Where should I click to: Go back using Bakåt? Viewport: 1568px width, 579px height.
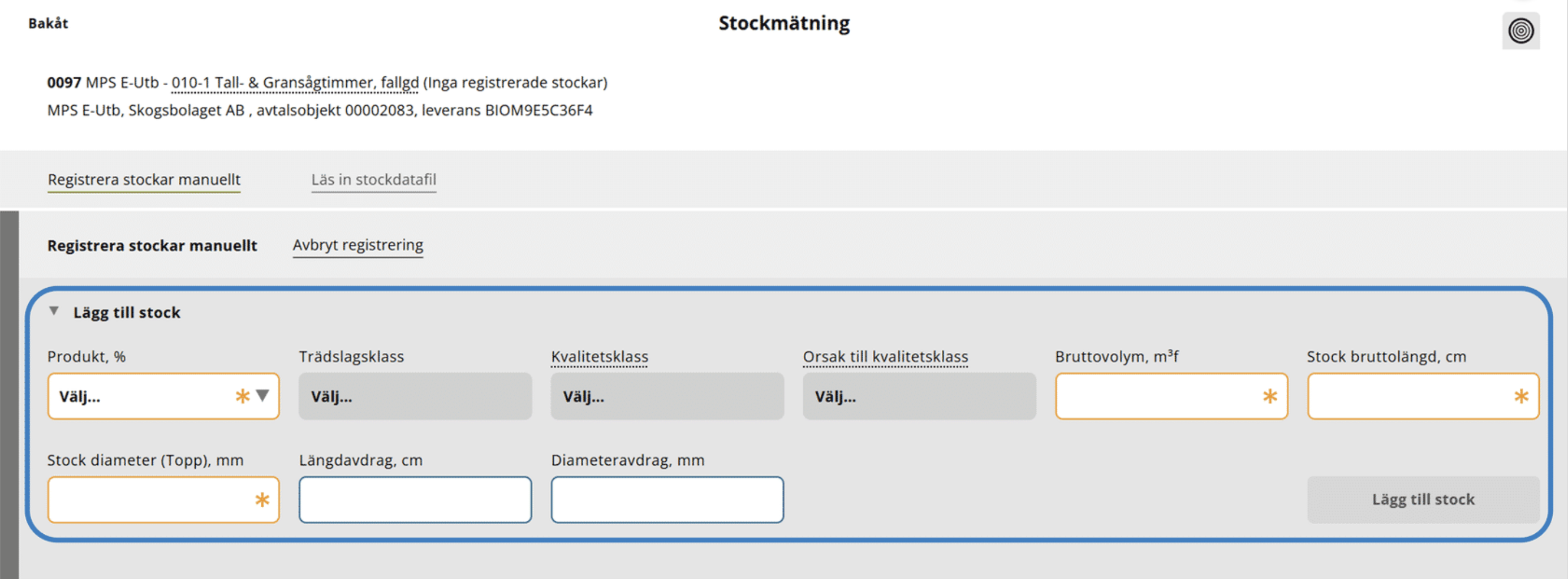point(48,23)
